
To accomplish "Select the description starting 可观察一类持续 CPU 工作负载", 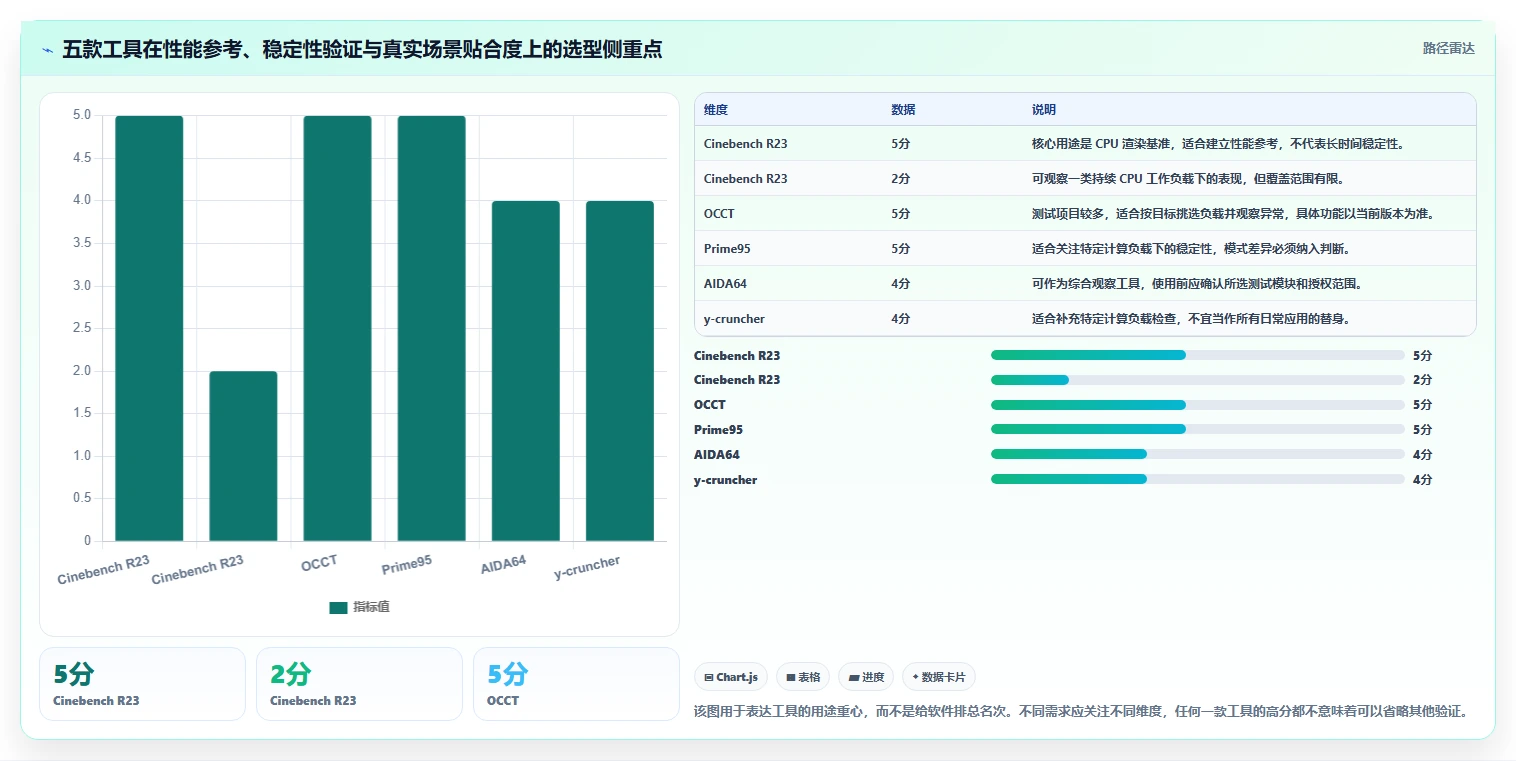I will pyautogui.click(x=1187, y=179).
